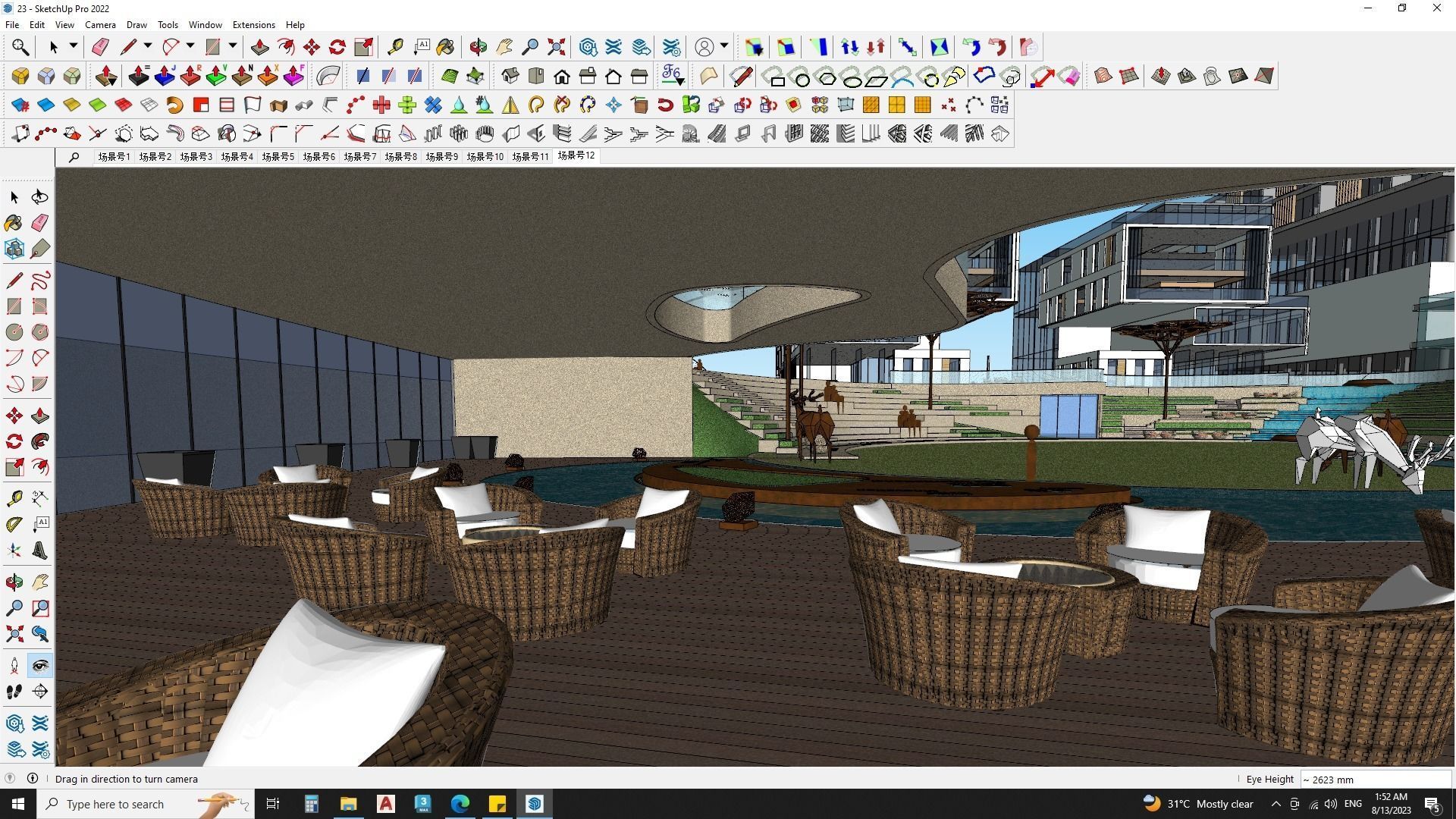Expand the Arc tool dropdown arrow
This screenshot has height=819, width=1456.
190,46
